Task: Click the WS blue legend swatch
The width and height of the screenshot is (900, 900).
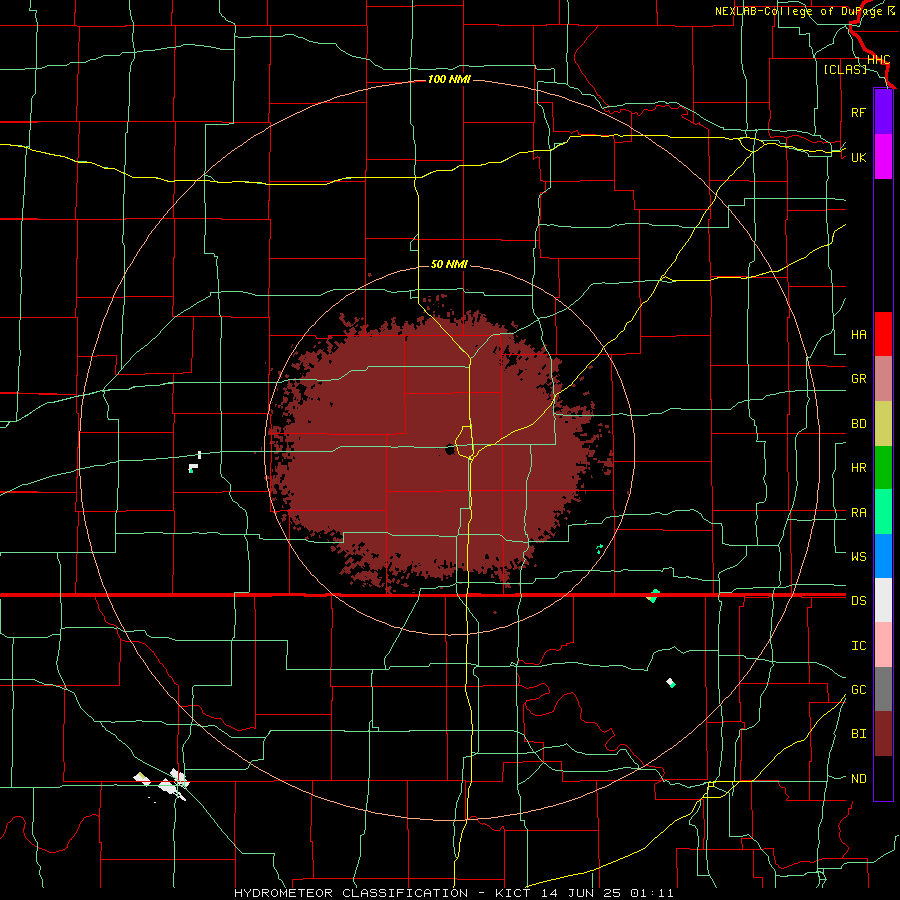Action: 883,556
